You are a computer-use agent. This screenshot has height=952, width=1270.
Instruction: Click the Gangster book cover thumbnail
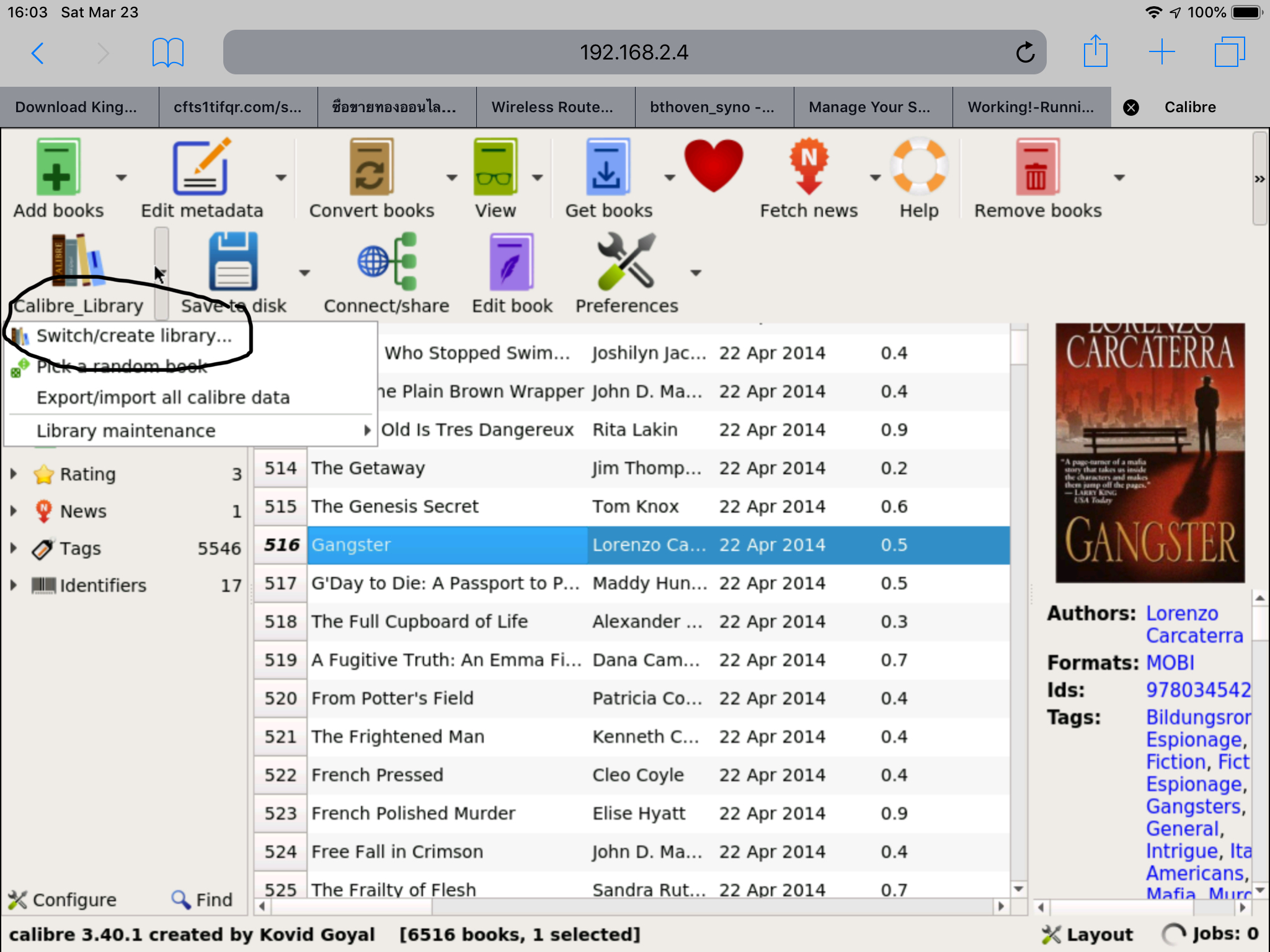tap(1150, 453)
